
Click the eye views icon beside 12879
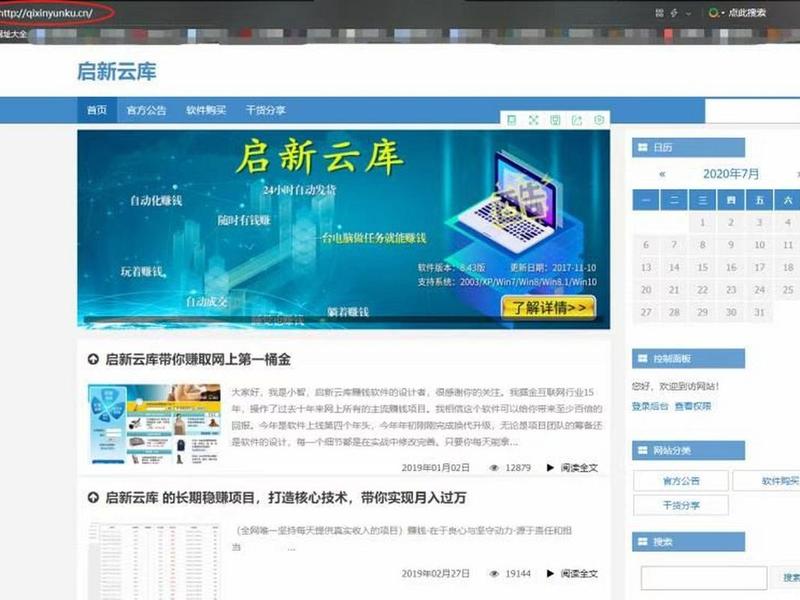[494, 467]
